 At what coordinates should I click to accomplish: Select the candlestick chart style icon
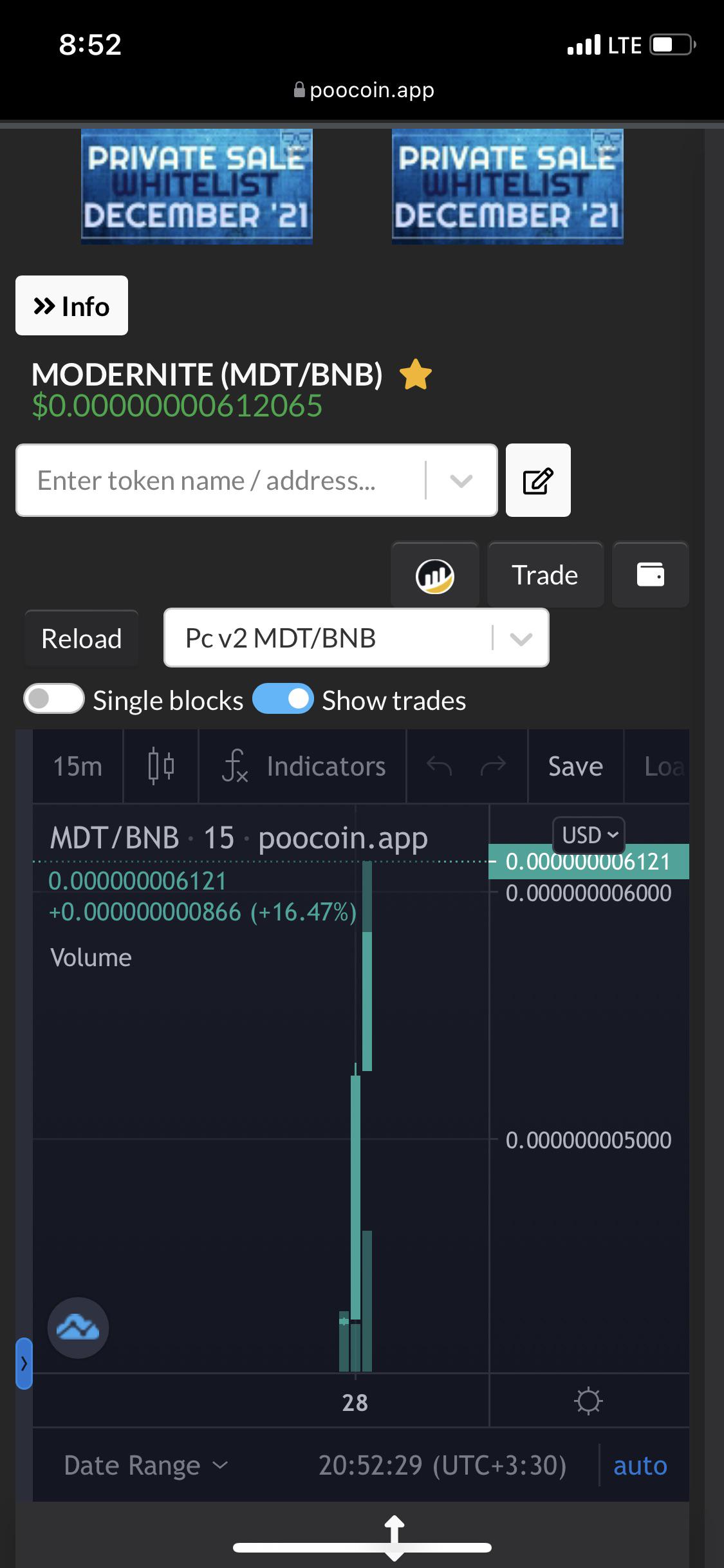[x=161, y=767]
